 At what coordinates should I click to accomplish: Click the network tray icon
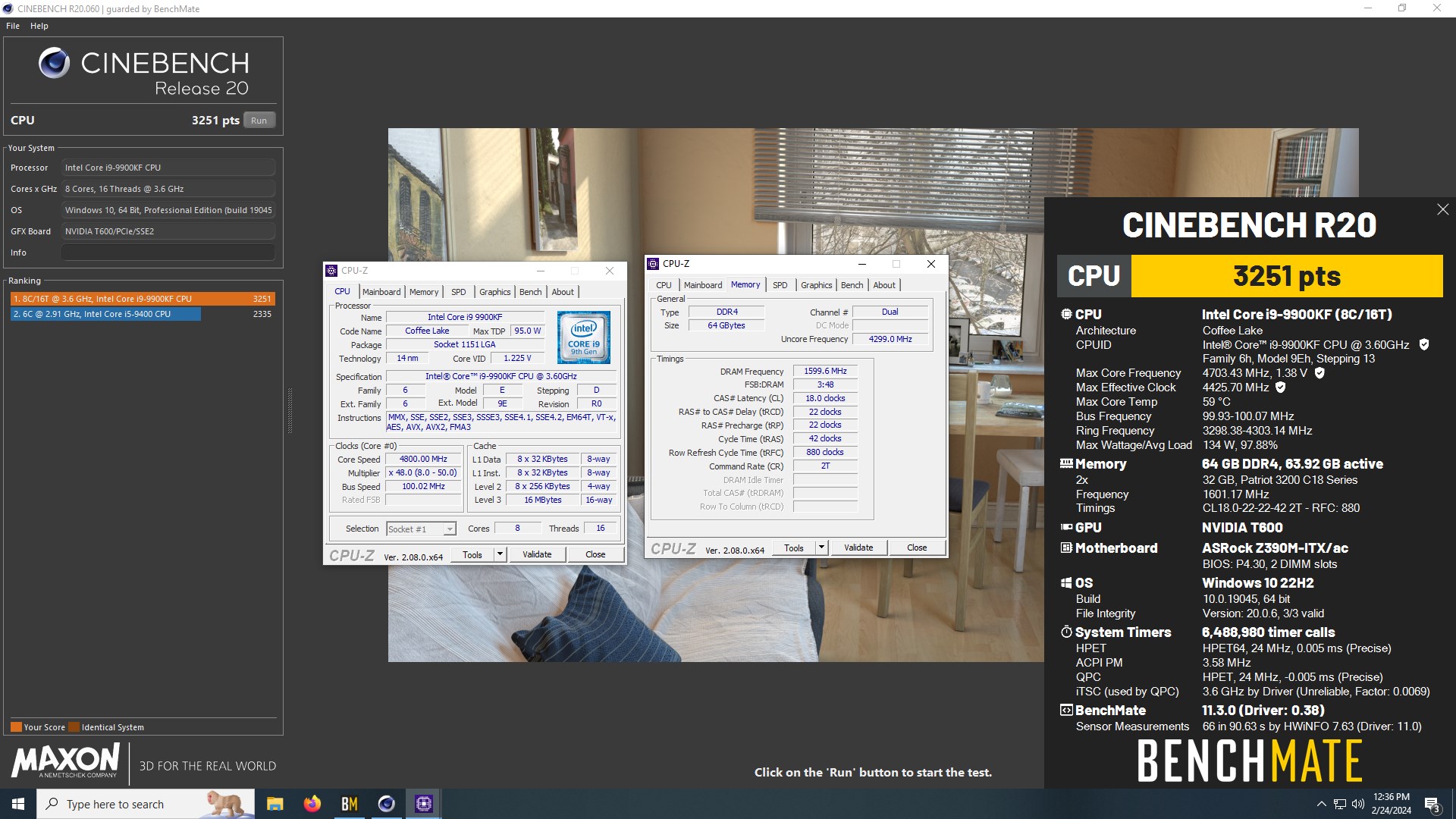click(1340, 804)
